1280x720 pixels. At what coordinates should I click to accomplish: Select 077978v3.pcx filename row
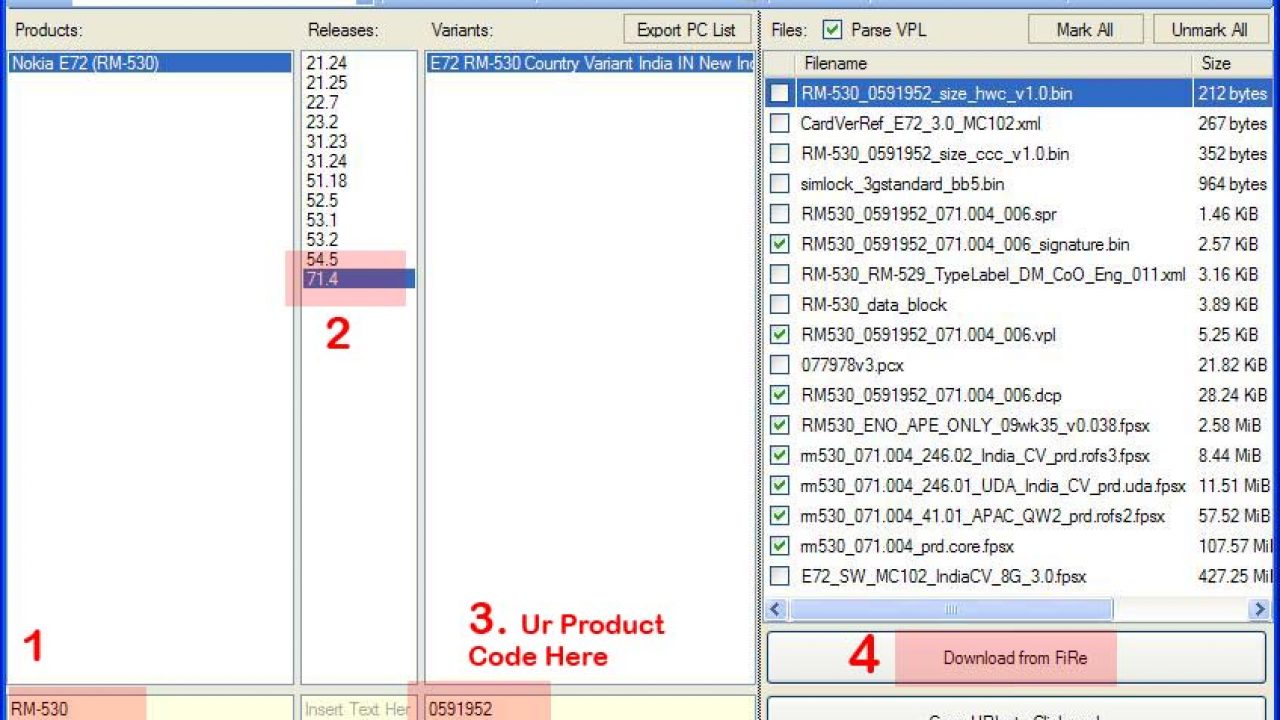(852, 365)
